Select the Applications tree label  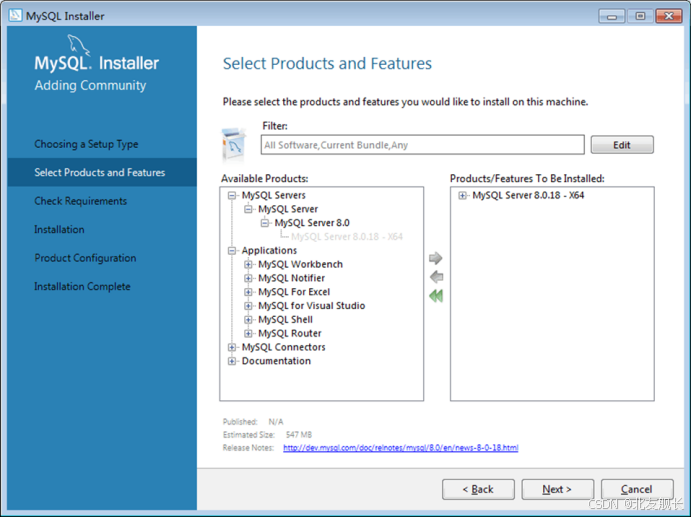click(269, 251)
